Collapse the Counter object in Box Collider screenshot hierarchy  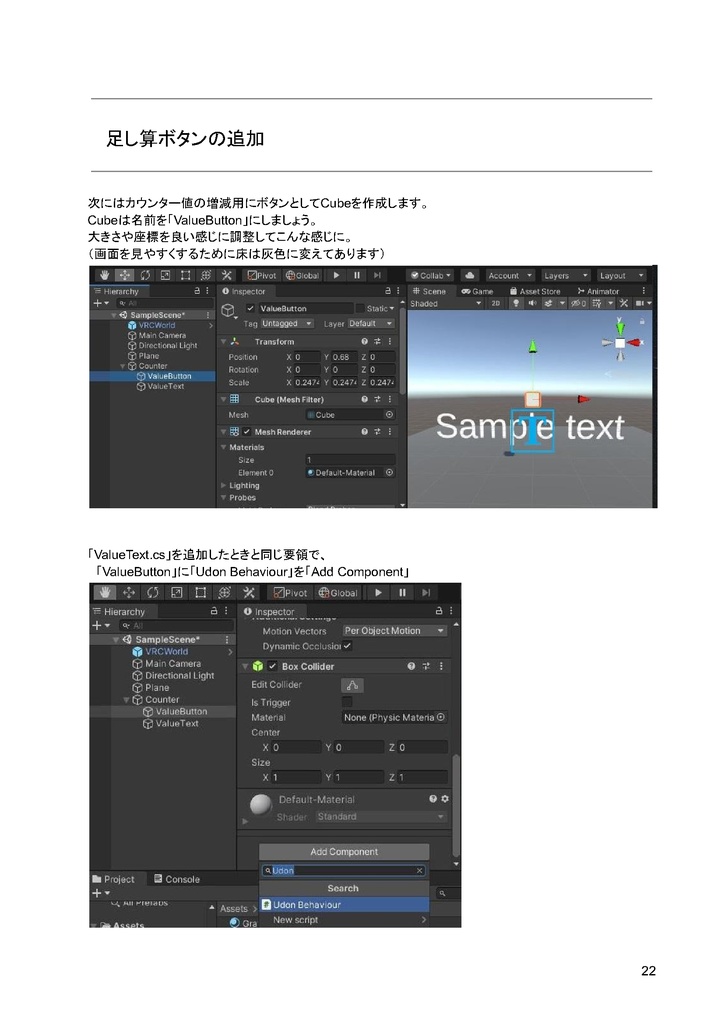126,699
